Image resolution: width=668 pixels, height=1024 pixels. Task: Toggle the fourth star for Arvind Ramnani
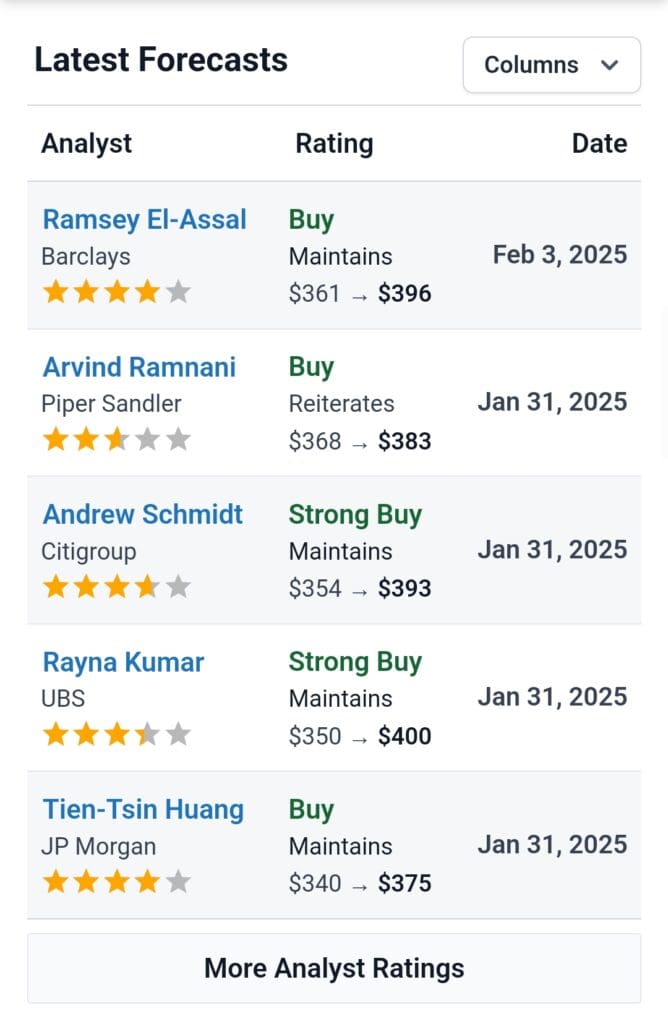[146, 439]
